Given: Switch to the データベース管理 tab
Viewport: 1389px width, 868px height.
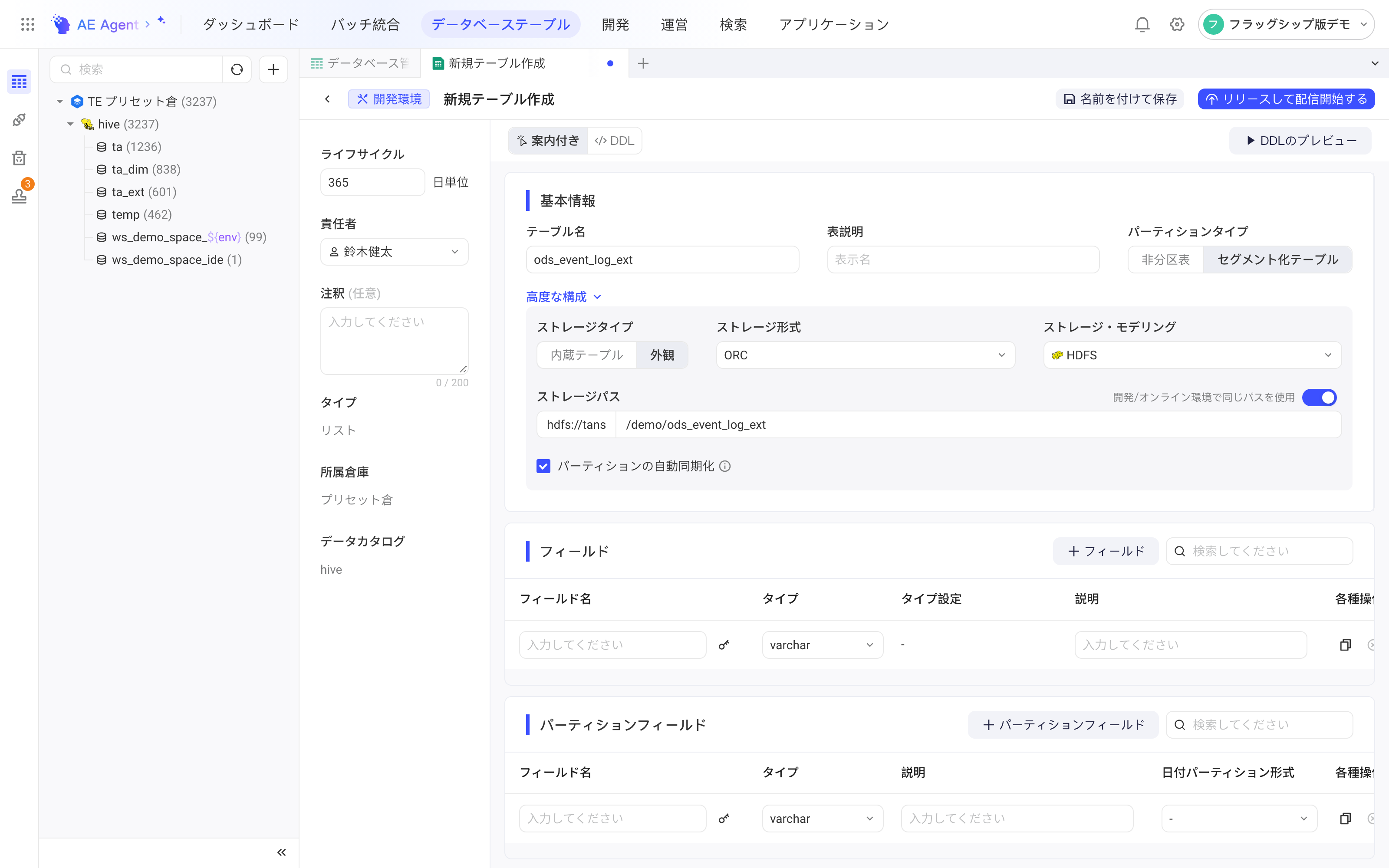Looking at the screenshot, I should [x=360, y=63].
